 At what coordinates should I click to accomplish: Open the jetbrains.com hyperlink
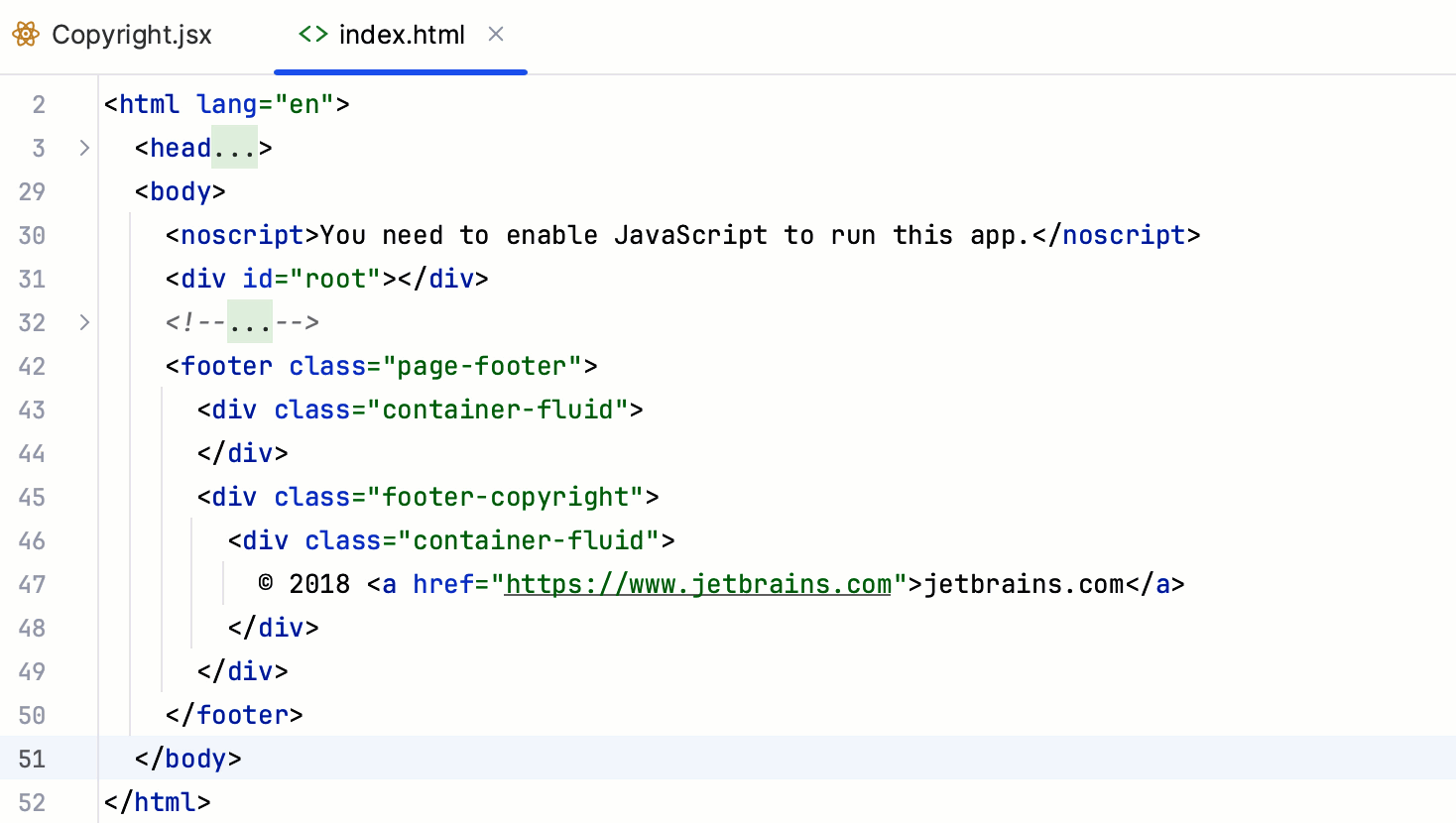click(x=697, y=584)
